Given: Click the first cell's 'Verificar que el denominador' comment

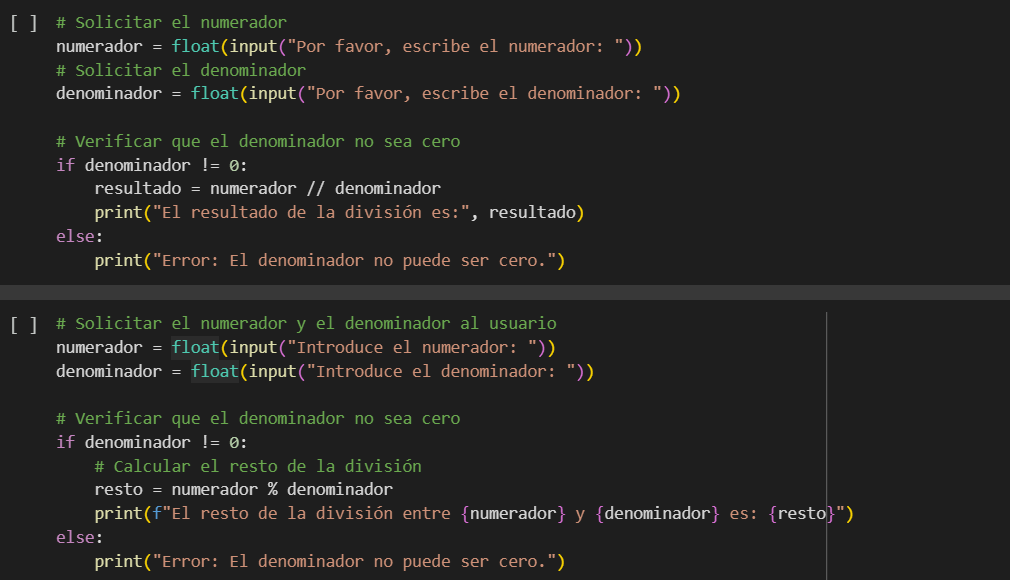Looking at the screenshot, I should [x=258, y=142].
